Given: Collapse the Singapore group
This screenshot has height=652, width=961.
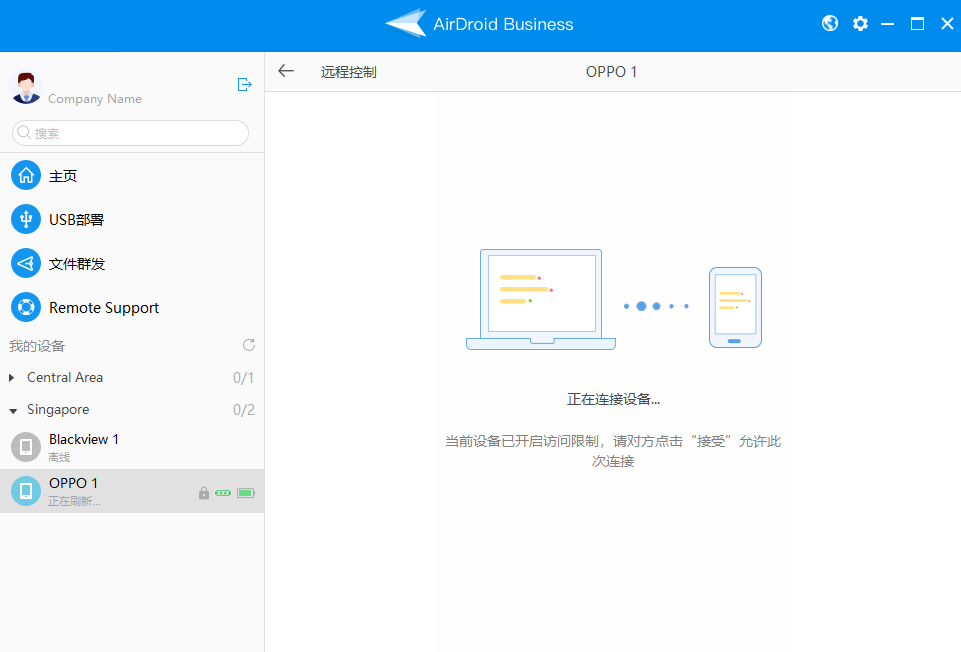Looking at the screenshot, I should pyautogui.click(x=13, y=411).
